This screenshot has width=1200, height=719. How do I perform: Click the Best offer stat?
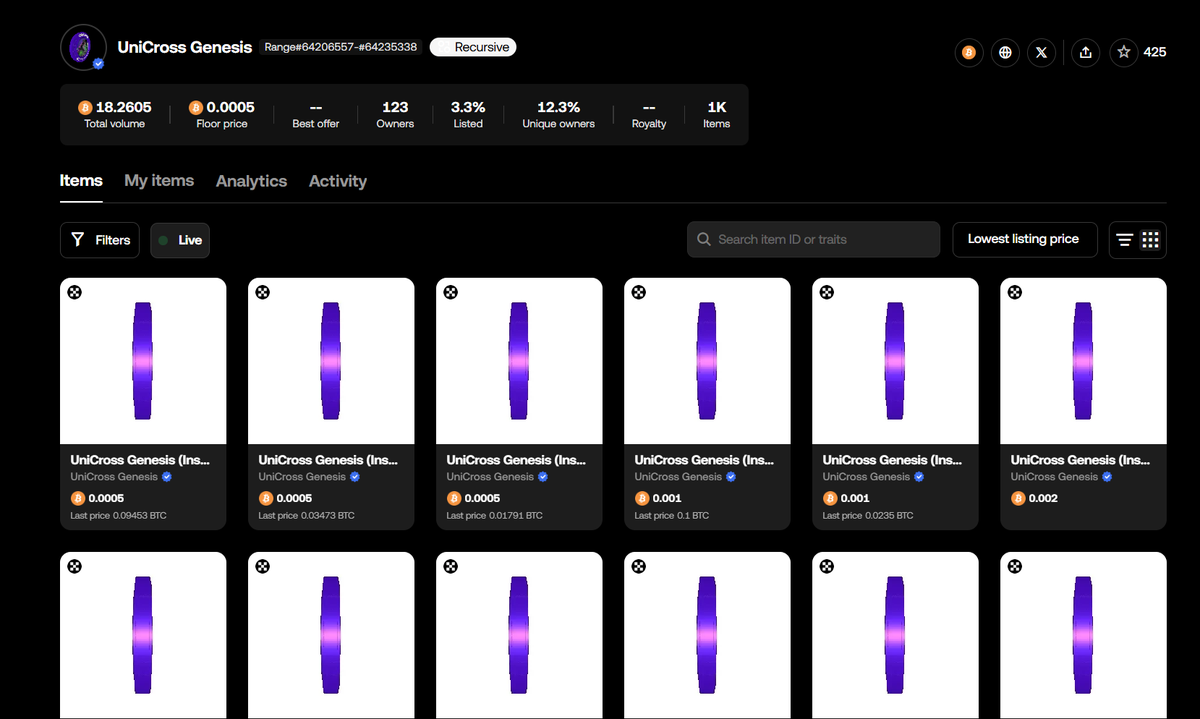pos(315,114)
